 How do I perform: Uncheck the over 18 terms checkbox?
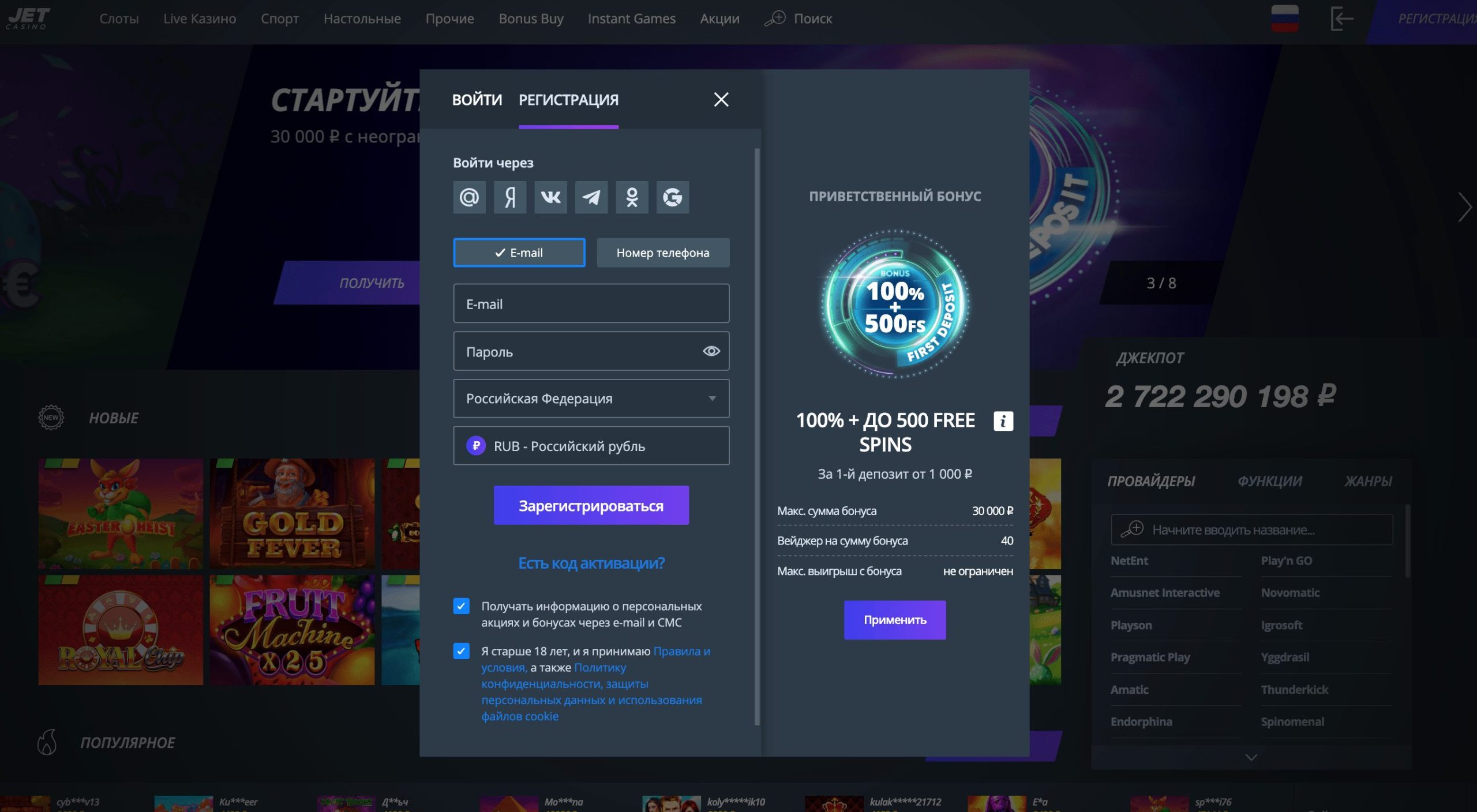[461, 651]
